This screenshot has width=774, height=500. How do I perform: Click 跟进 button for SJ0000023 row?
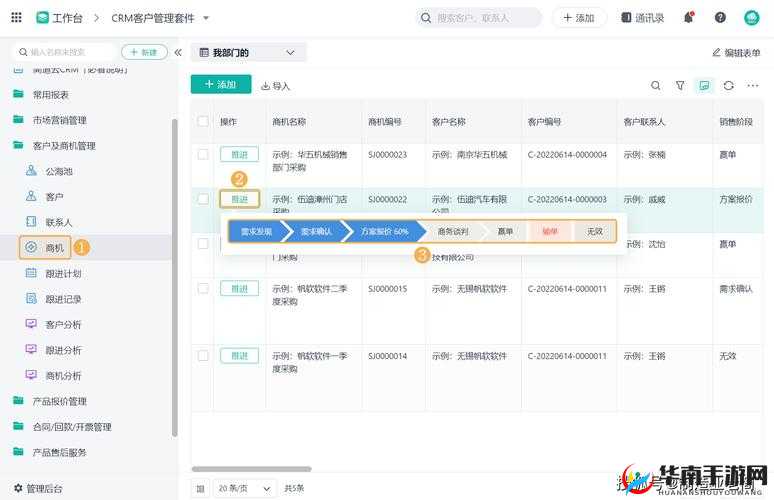point(239,154)
